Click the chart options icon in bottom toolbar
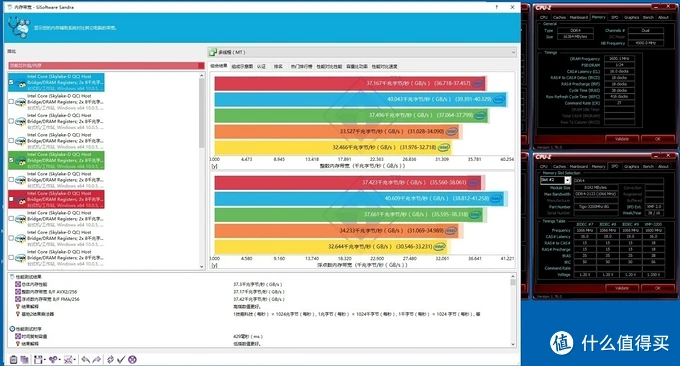The width and height of the screenshot is (680, 366). click(x=68, y=359)
